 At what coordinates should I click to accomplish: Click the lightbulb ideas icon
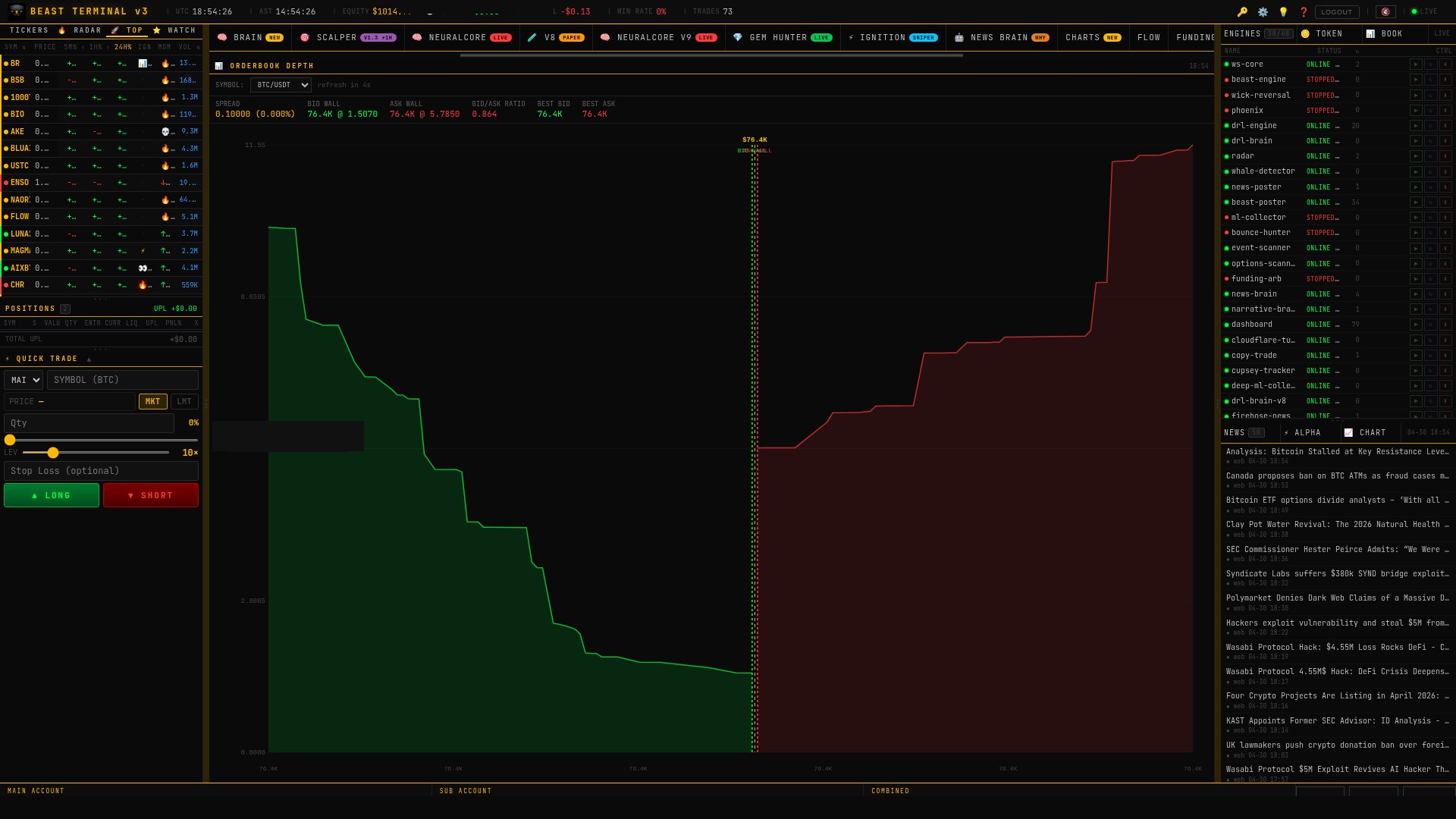tap(1285, 11)
